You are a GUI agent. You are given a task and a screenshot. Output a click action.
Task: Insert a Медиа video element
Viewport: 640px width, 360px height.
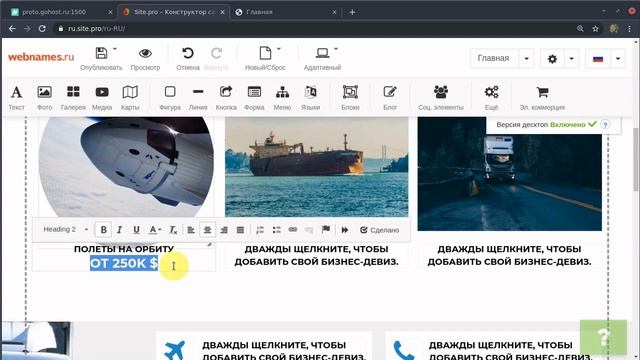click(102, 98)
